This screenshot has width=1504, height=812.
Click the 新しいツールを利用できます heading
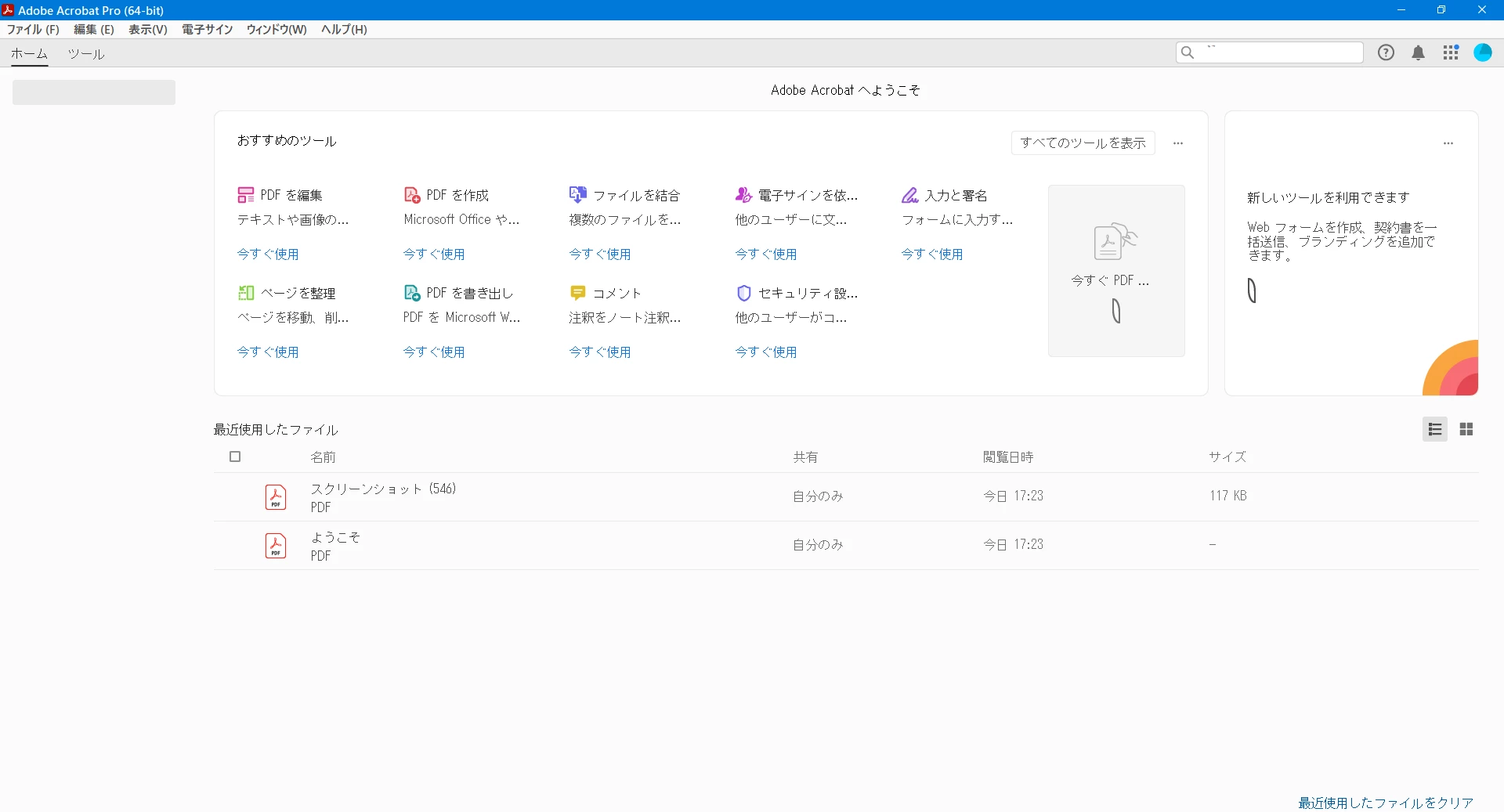pyautogui.click(x=1329, y=198)
